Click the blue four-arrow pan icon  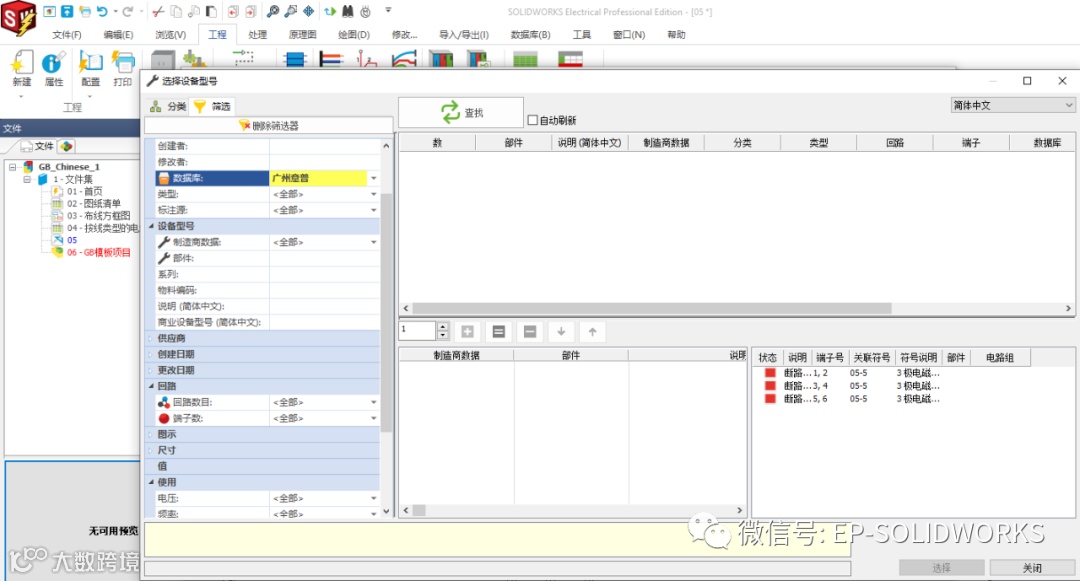[309, 11]
